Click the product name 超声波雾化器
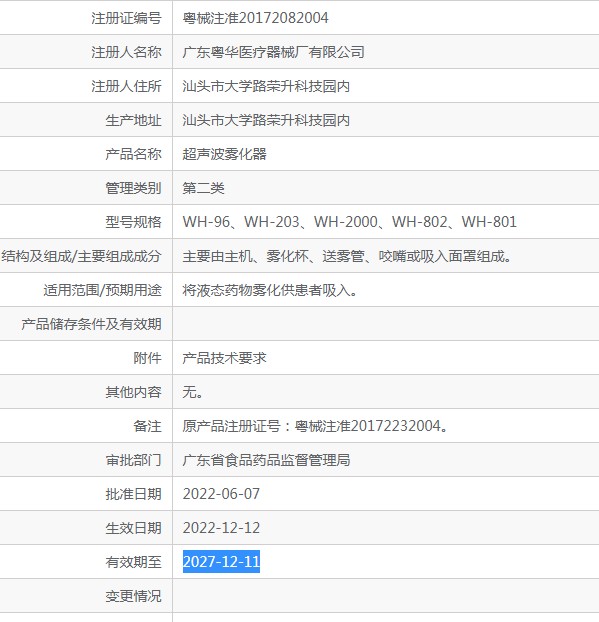This screenshot has width=599, height=622. click(225, 154)
